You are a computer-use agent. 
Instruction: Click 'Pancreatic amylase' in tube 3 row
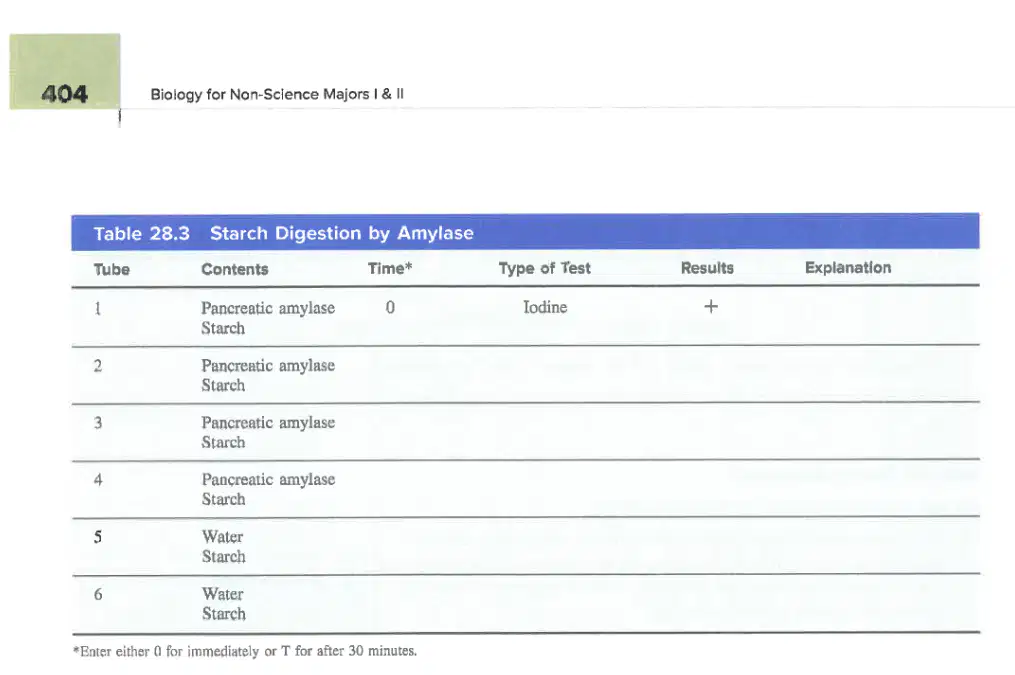point(268,423)
